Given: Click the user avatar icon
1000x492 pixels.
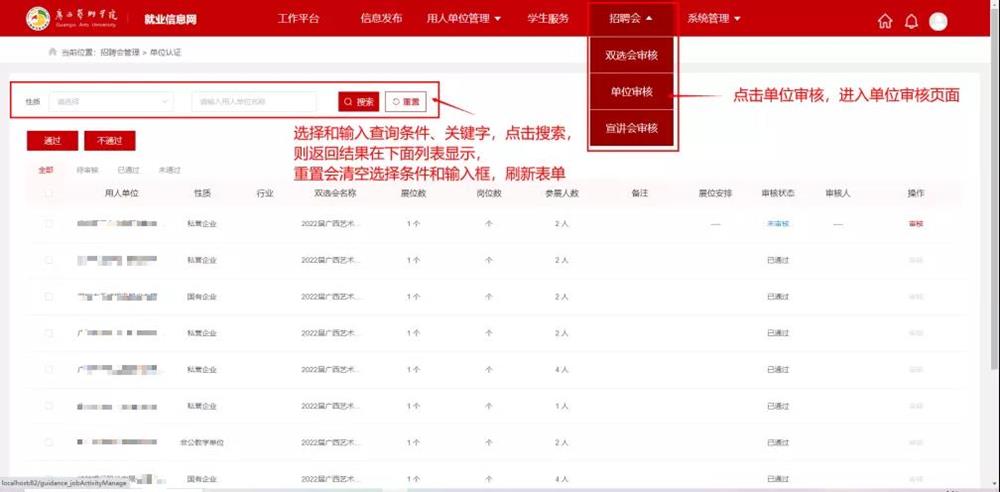Looking at the screenshot, I should (x=938, y=21).
